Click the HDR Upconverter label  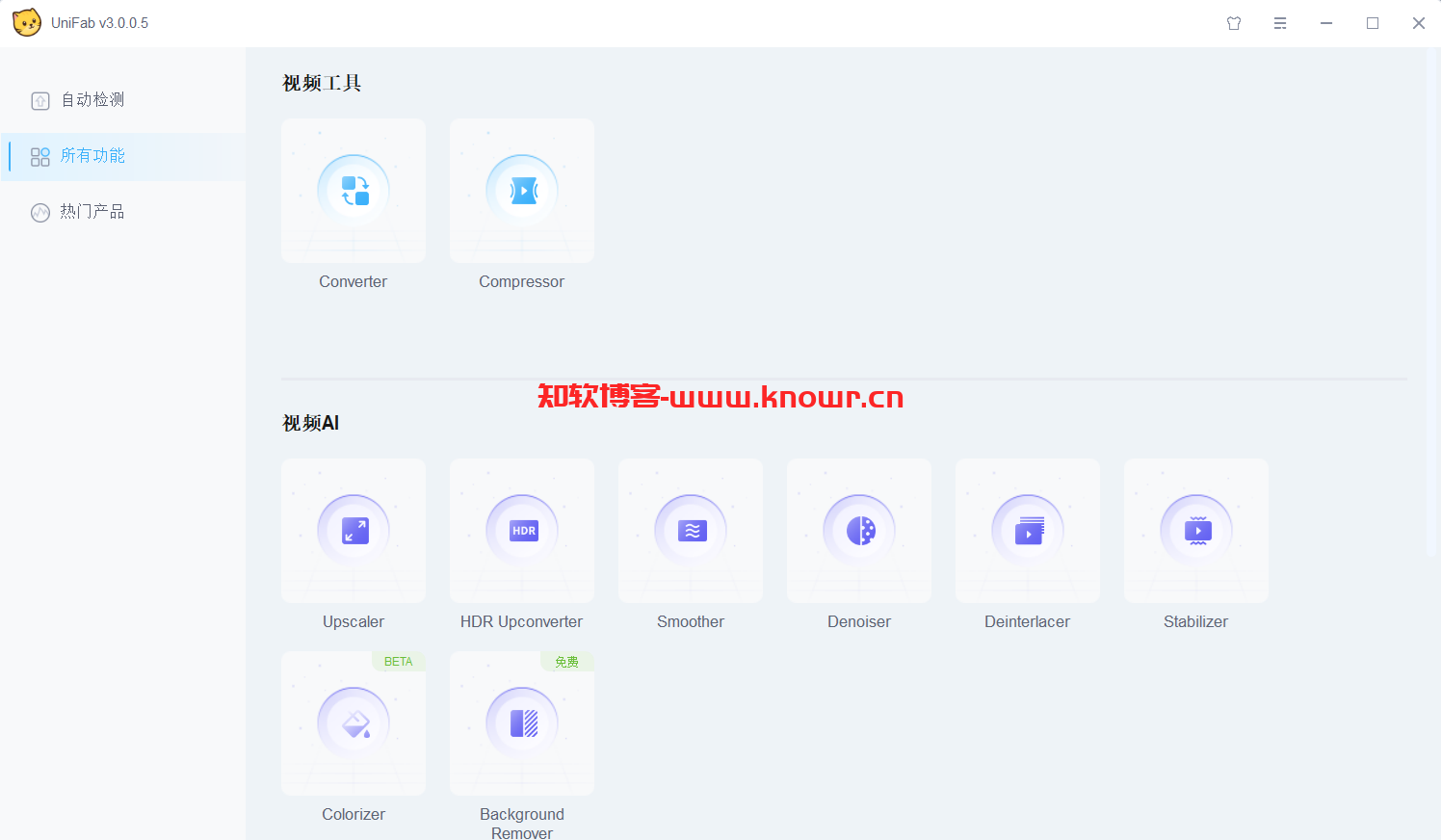coord(522,621)
